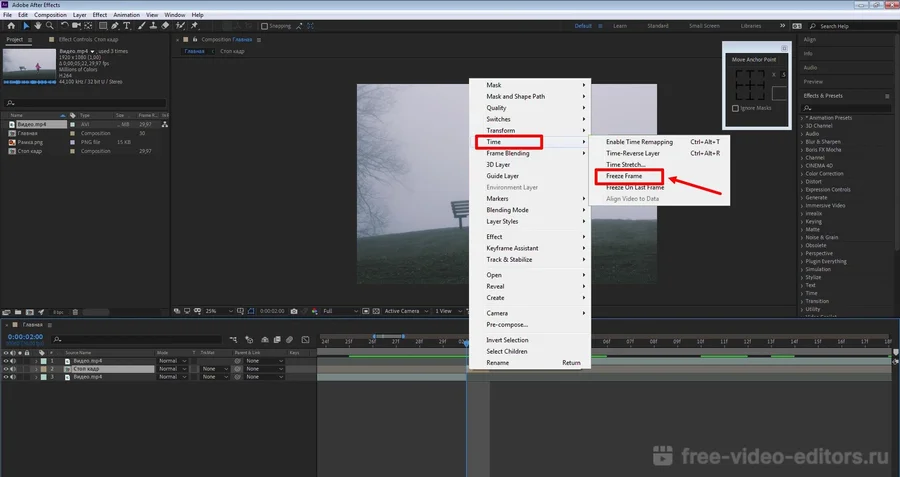900x477 pixels.
Task: Open the Стоп кадр composition viewer tab
Action: 232,52
